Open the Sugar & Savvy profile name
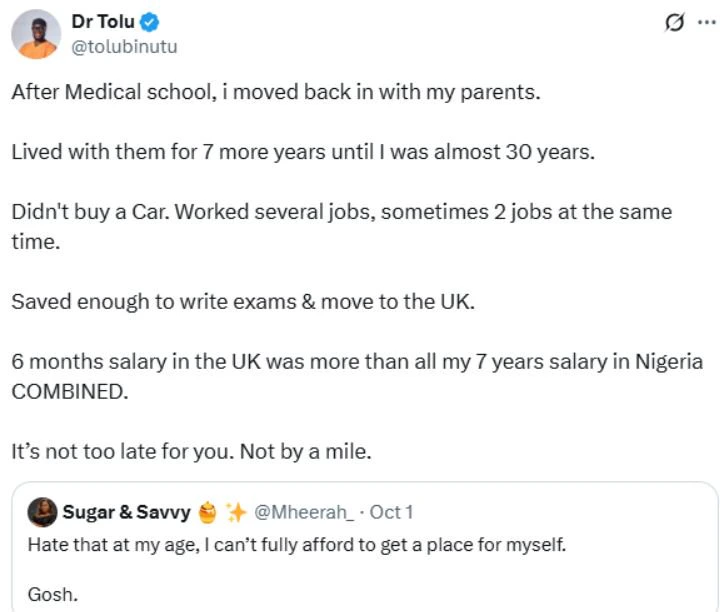This screenshot has width=720, height=612. [127, 513]
